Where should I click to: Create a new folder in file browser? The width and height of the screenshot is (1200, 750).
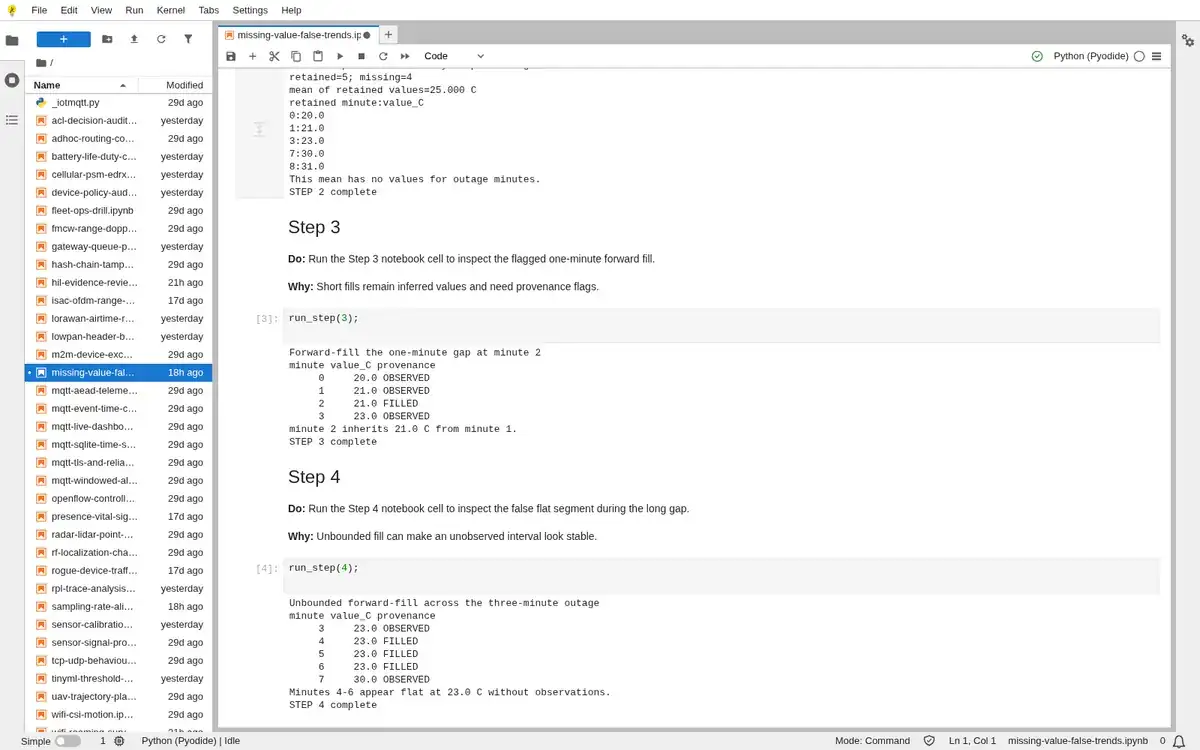coord(107,39)
